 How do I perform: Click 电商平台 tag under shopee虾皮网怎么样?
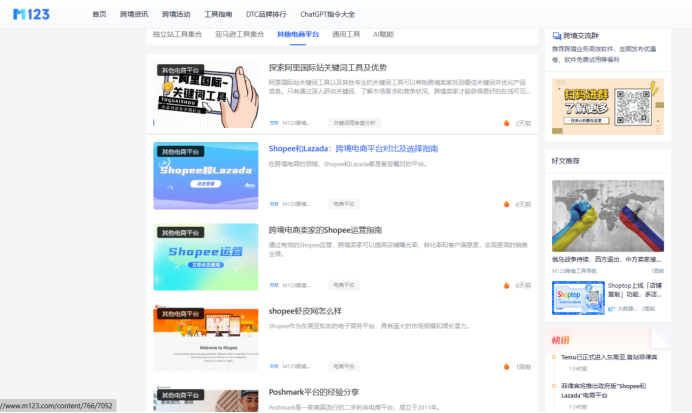(344, 366)
